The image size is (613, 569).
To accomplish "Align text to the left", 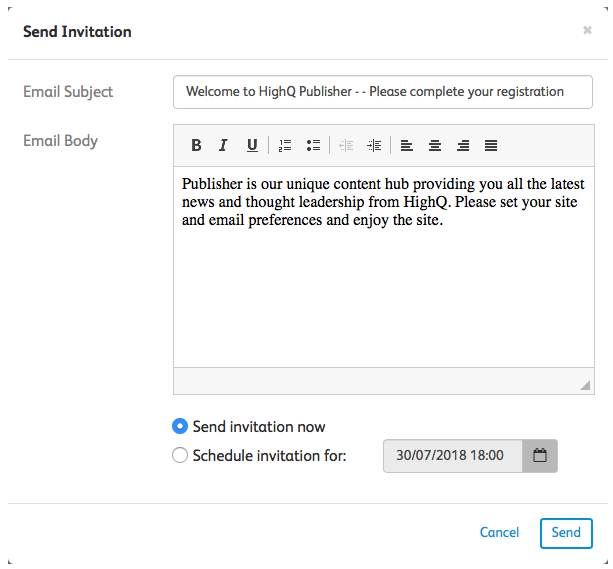I will click(407, 145).
